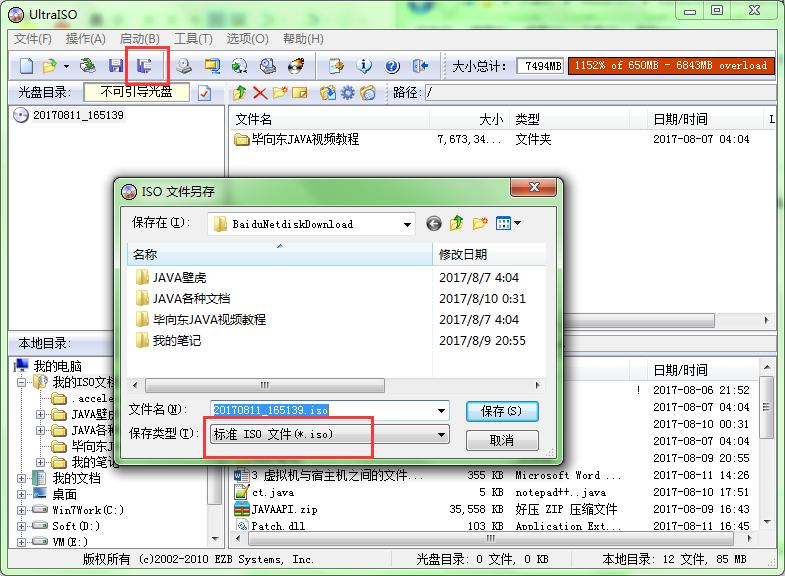Open the 文件名 combo box arrow
This screenshot has height=576, width=785.
tap(441, 411)
